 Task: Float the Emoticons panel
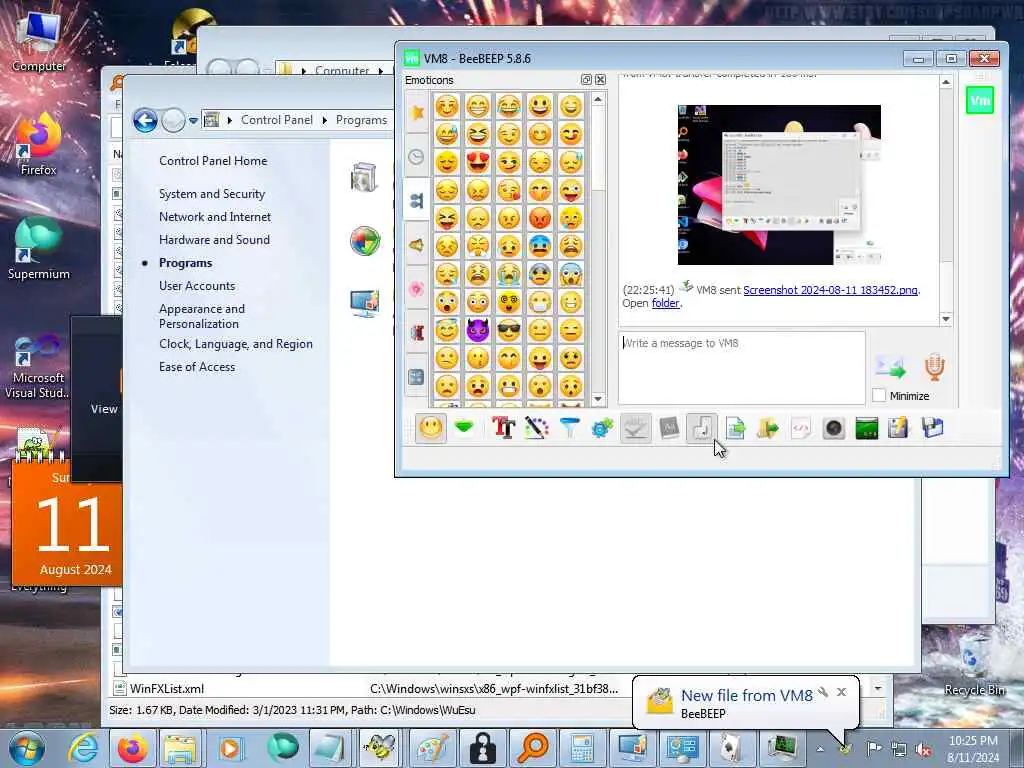(586, 80)
